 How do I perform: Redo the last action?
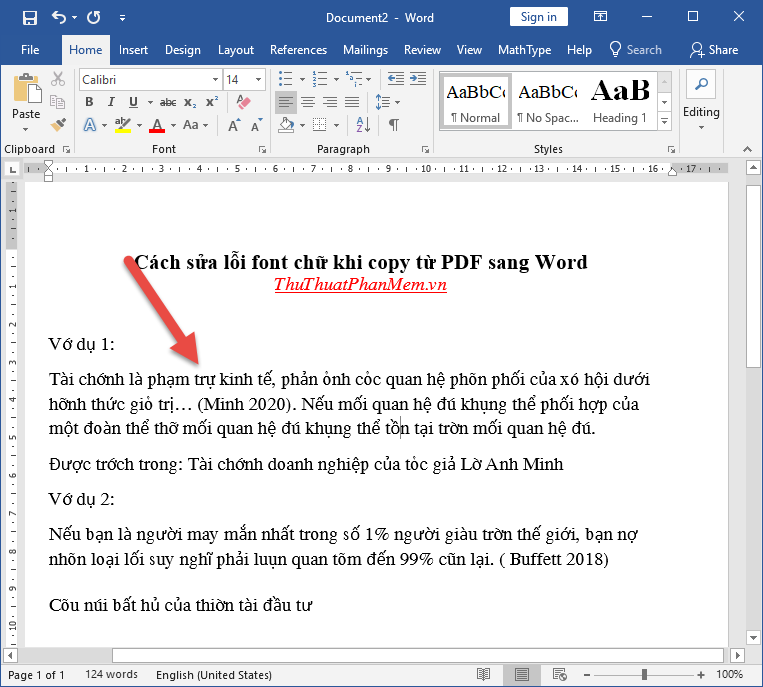[x=93, y=18]
